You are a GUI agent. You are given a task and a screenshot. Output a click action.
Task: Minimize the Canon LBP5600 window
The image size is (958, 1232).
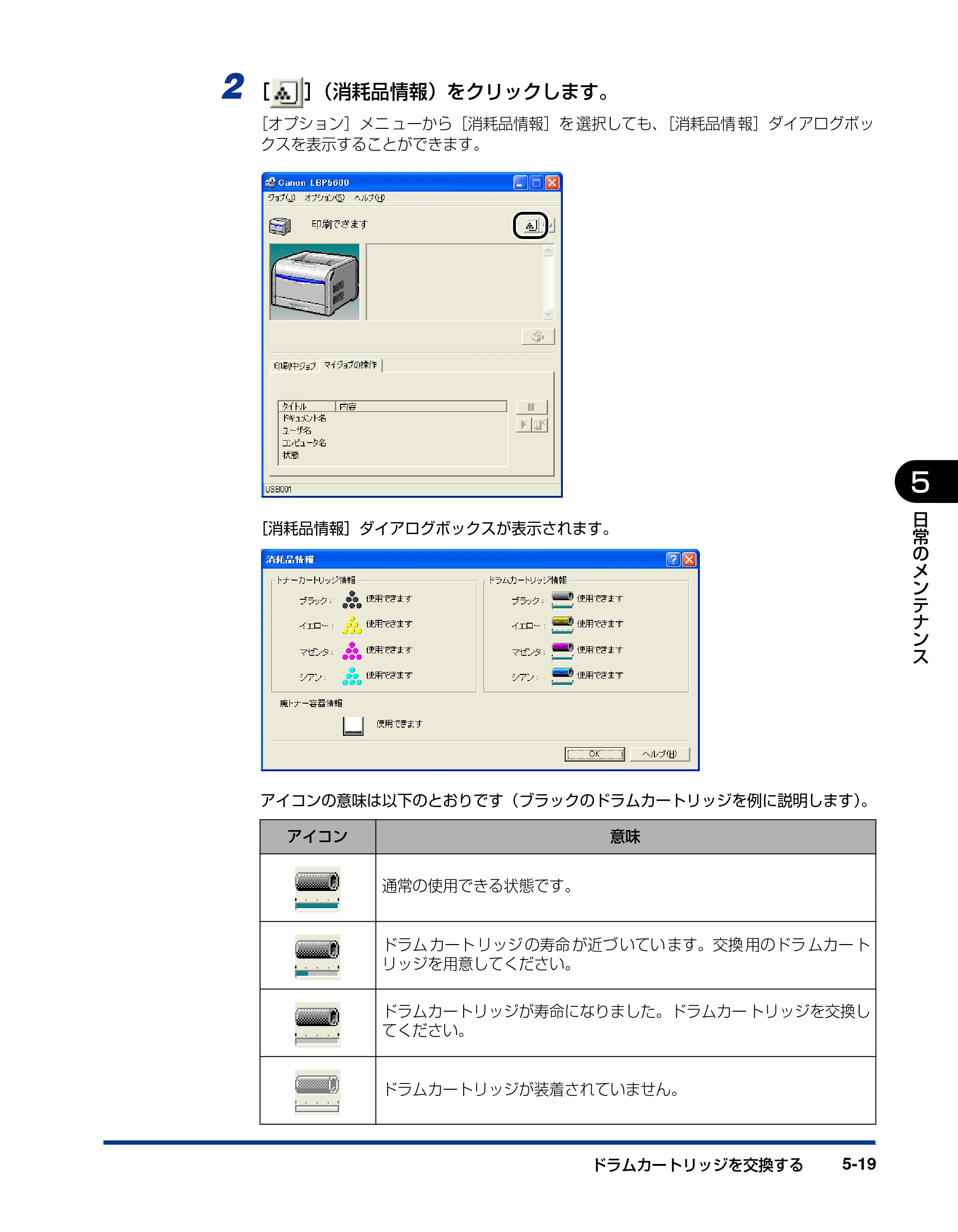click(520, 183)
